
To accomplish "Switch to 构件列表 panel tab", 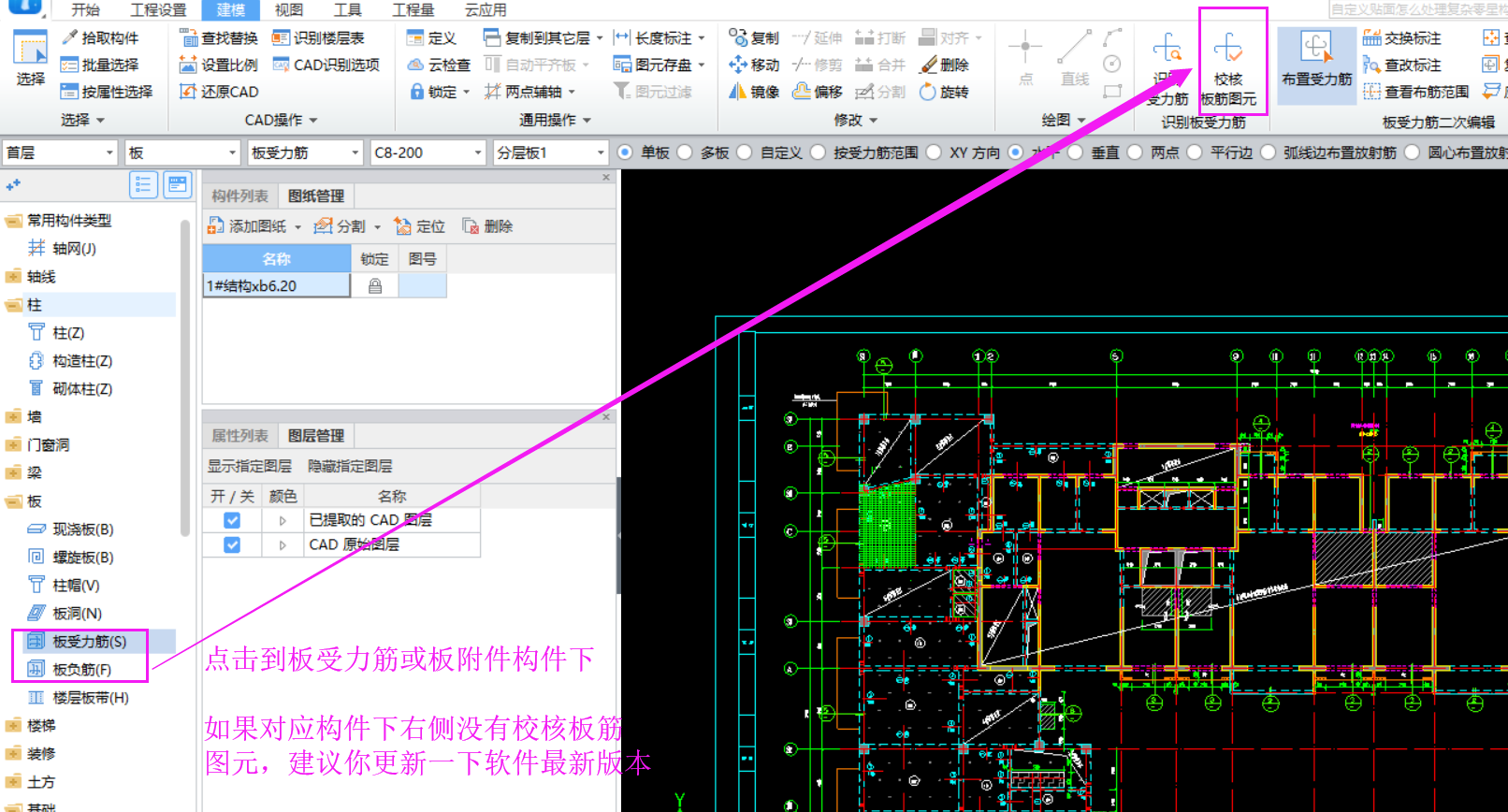I will click(x=240, y=196).
